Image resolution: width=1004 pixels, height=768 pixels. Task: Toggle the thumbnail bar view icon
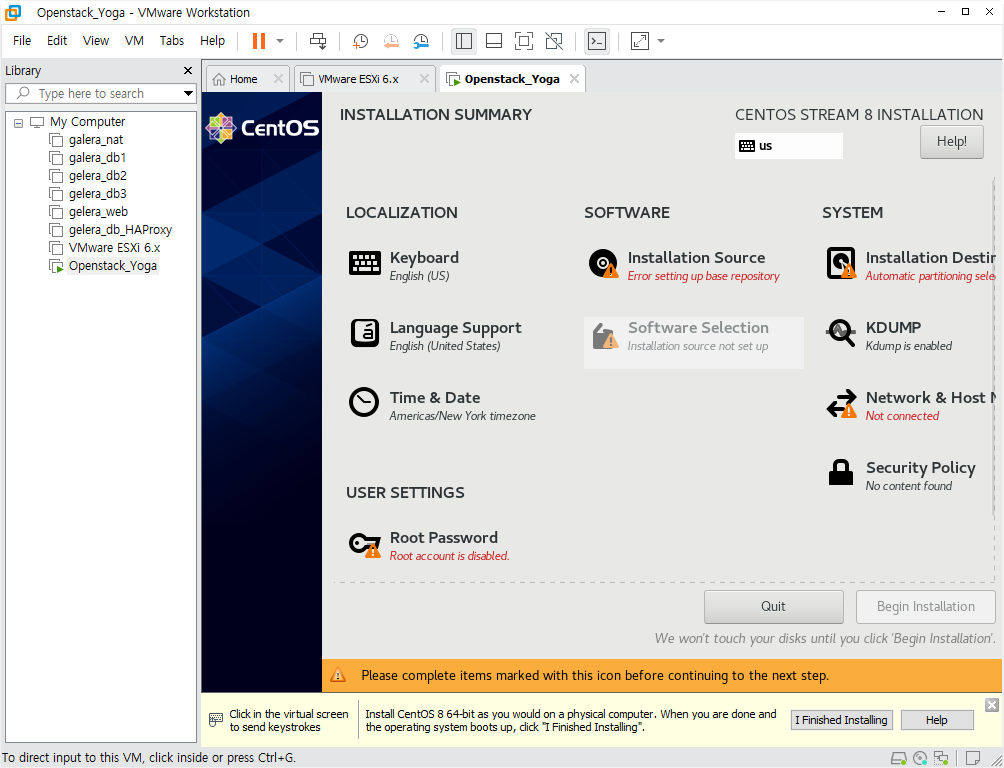(494, 41)
